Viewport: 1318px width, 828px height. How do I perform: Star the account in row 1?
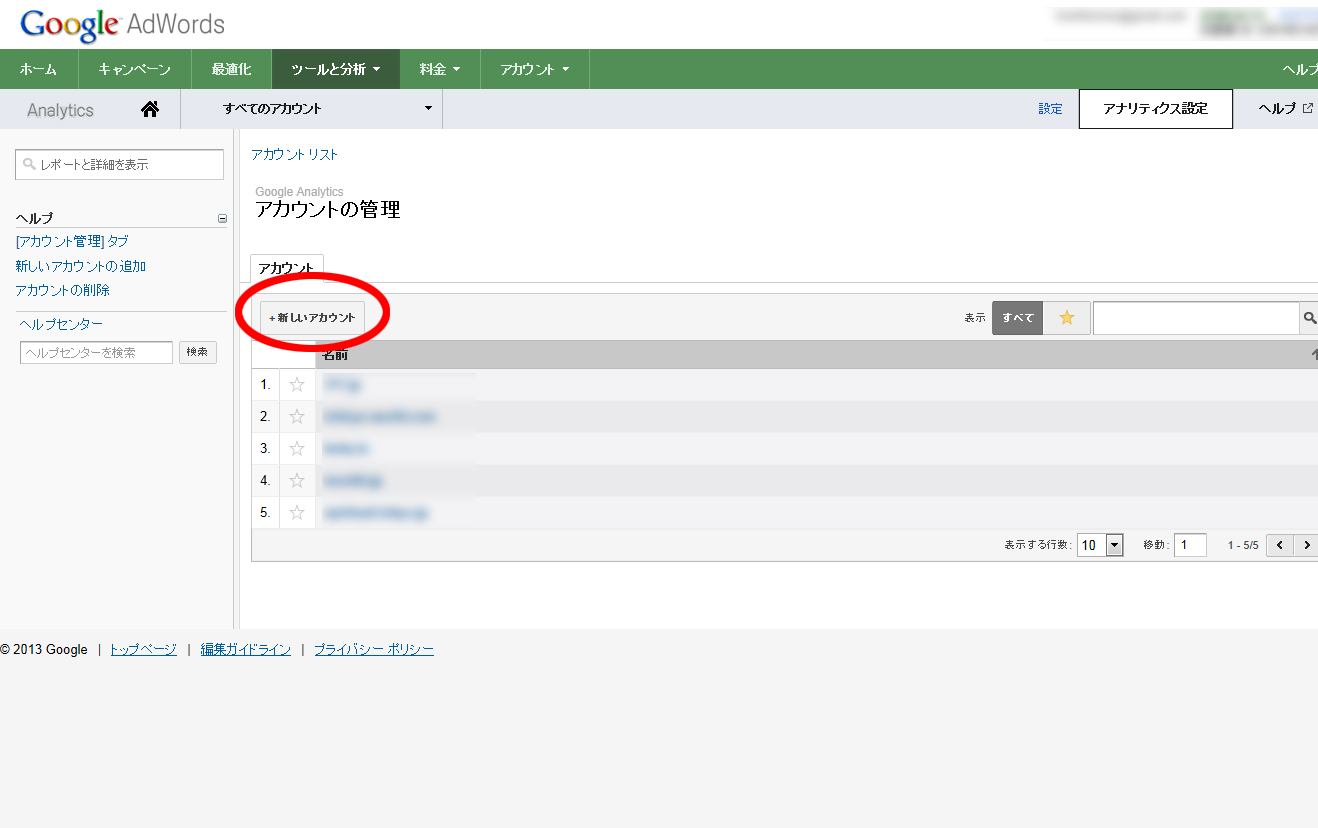click(x=297, y=384)
